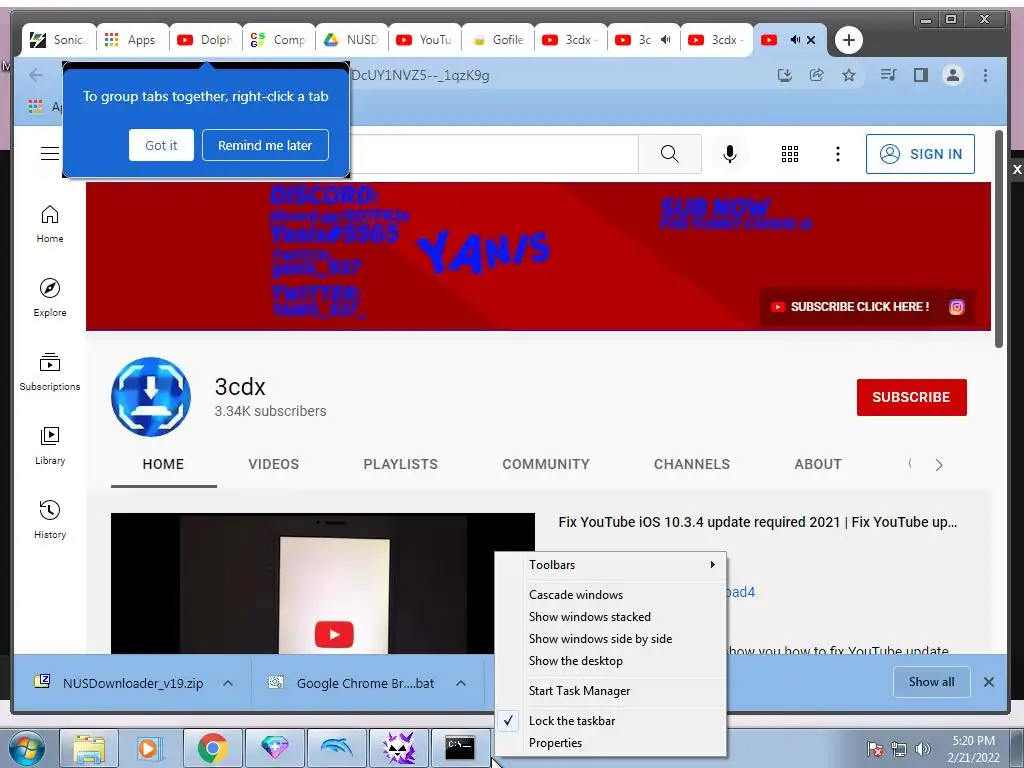
Task: Switch to the VIDEOS channel tab
Action: point(274,464)
